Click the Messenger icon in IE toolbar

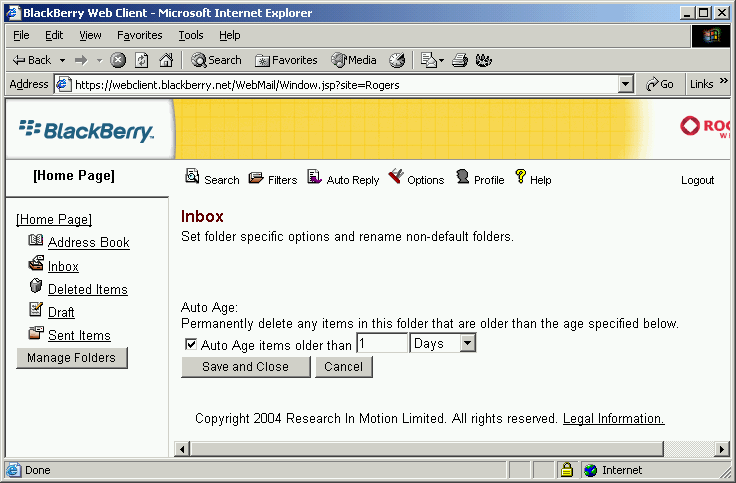coord(483,60)
